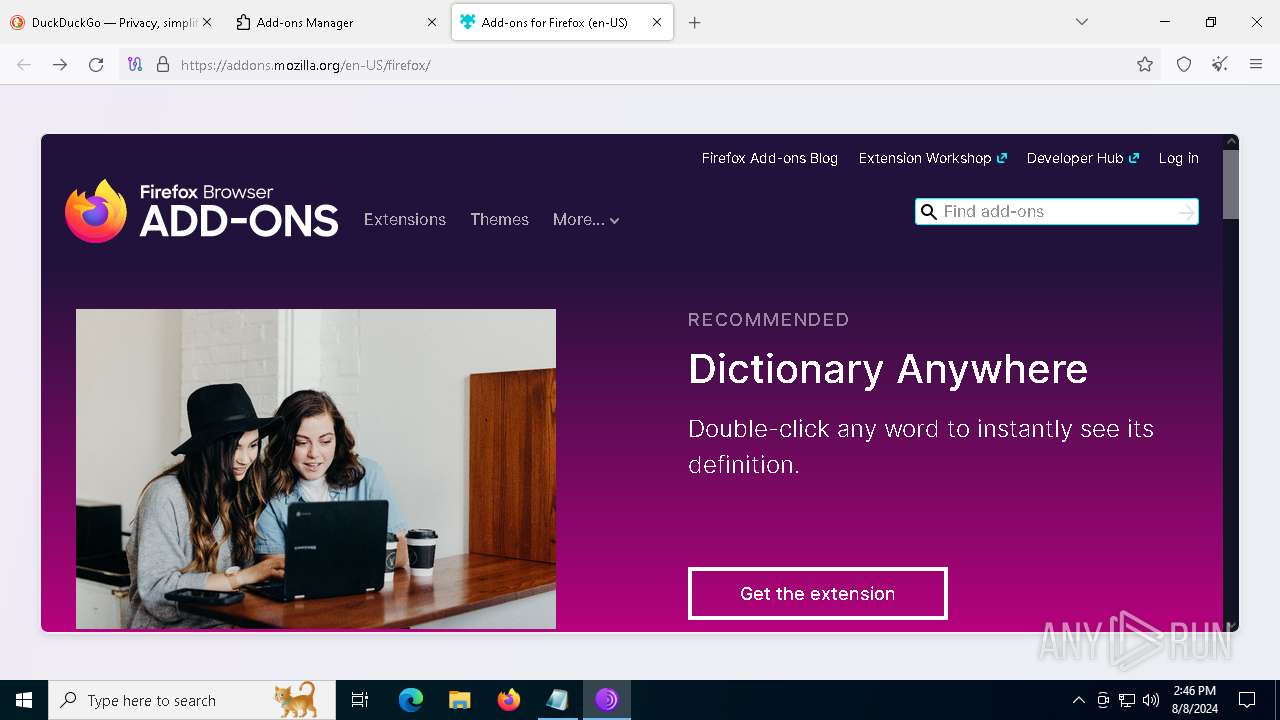
Task: Click Windows taskbar search box
Action: 192,700
